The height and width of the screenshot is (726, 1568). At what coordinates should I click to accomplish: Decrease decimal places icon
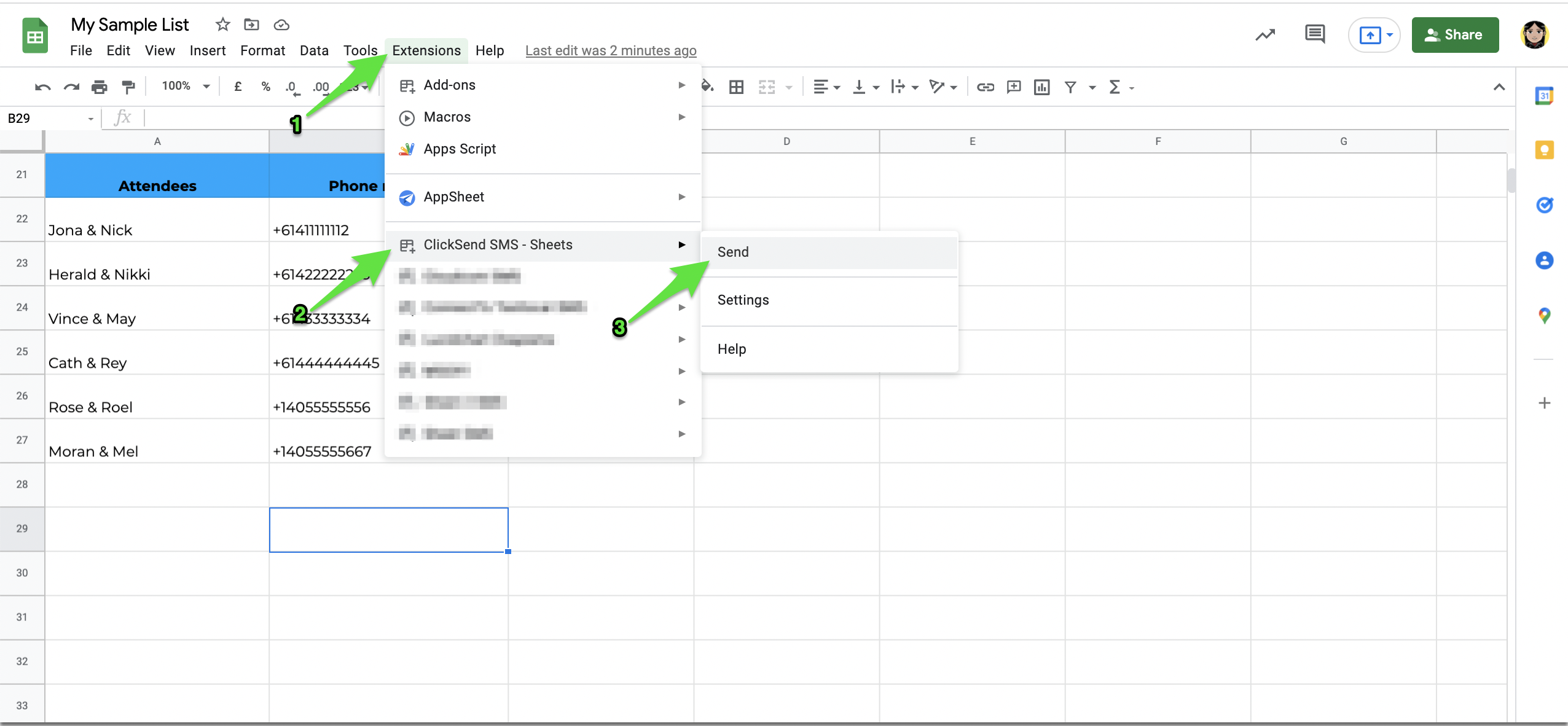(x=292, y=87)
